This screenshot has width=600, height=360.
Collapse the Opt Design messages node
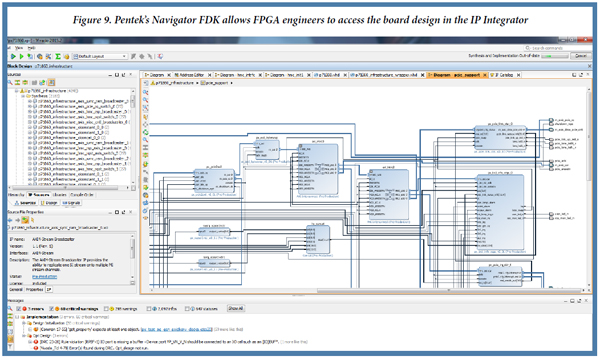coord(23,336)
